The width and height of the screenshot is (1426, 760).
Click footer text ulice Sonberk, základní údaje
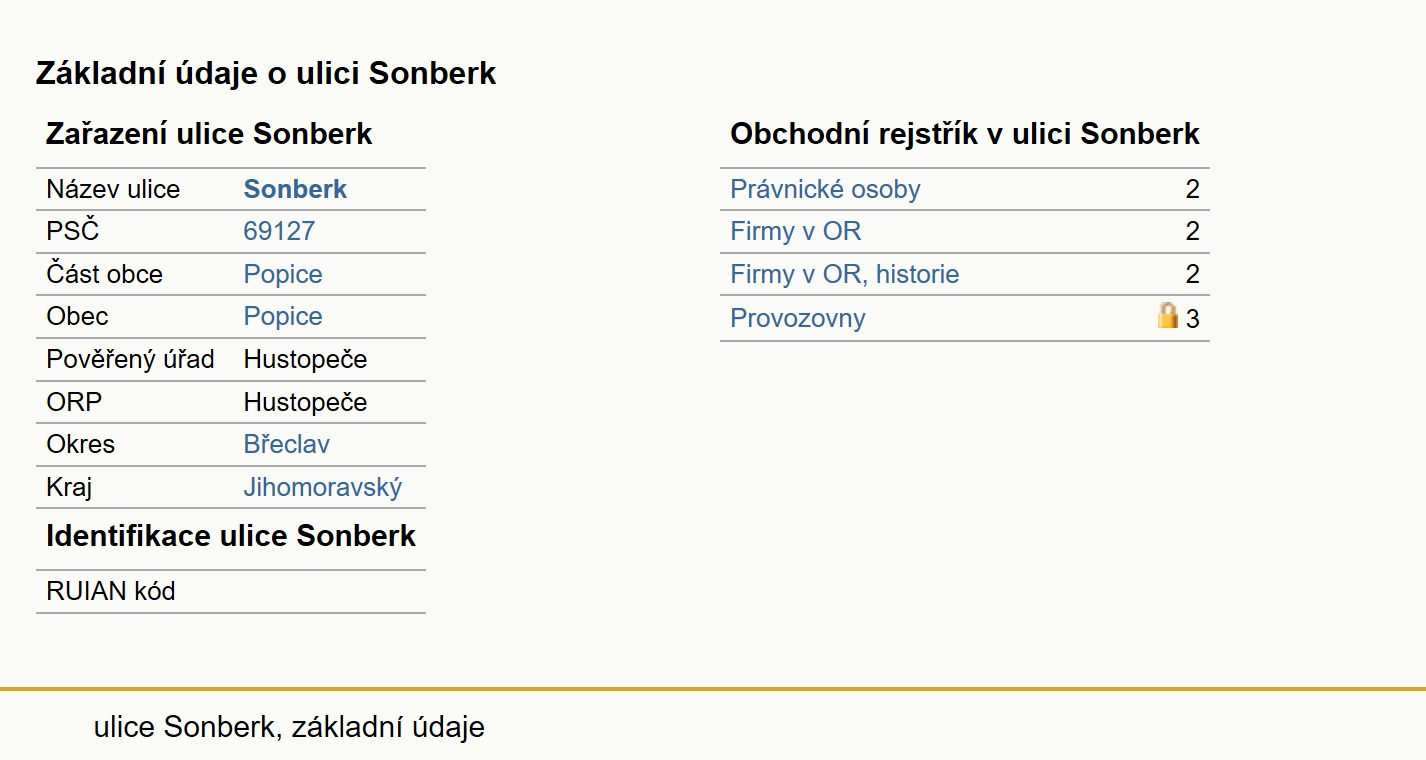(289, 727)
